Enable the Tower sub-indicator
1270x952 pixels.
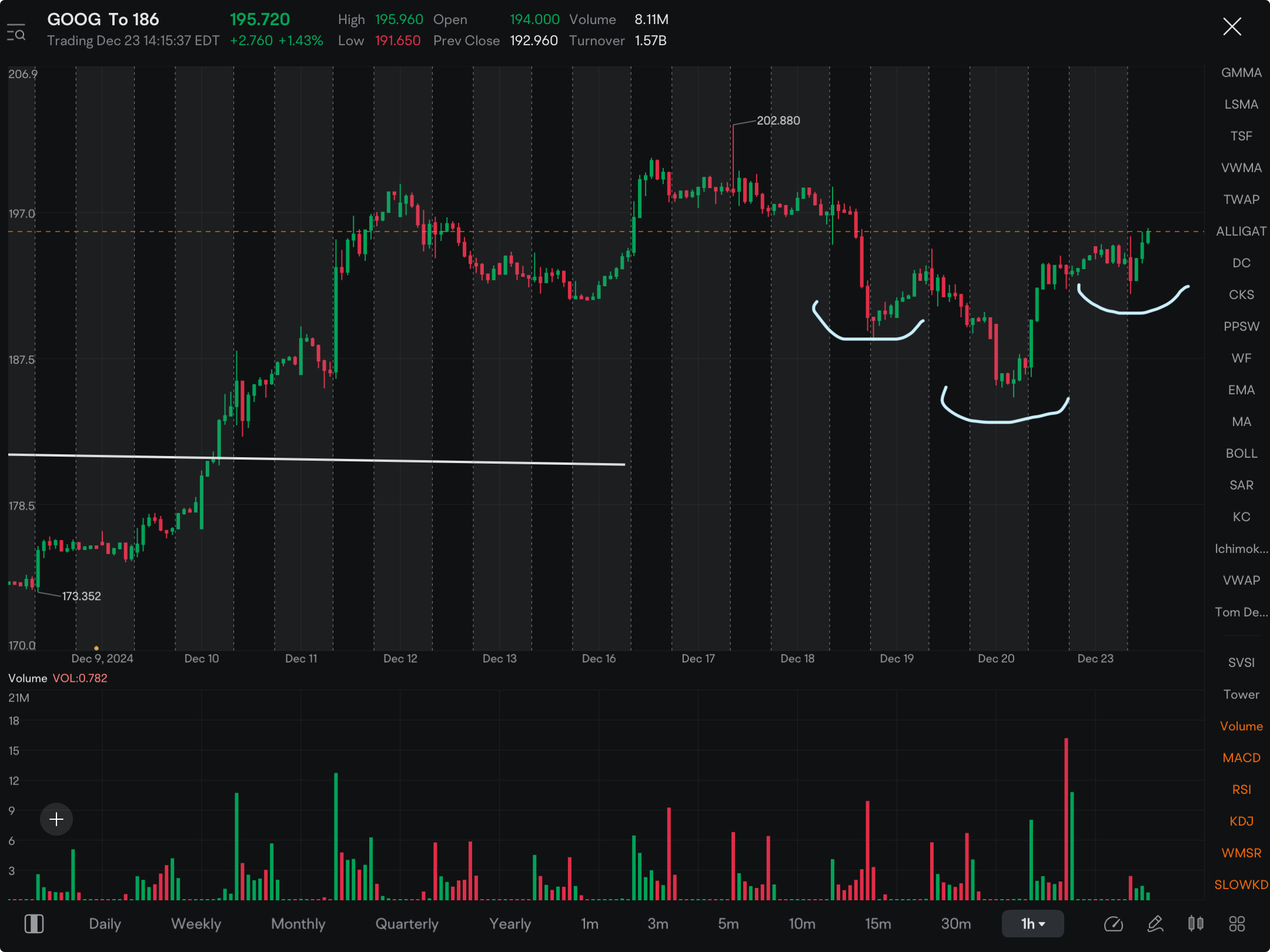point(1241,695)
